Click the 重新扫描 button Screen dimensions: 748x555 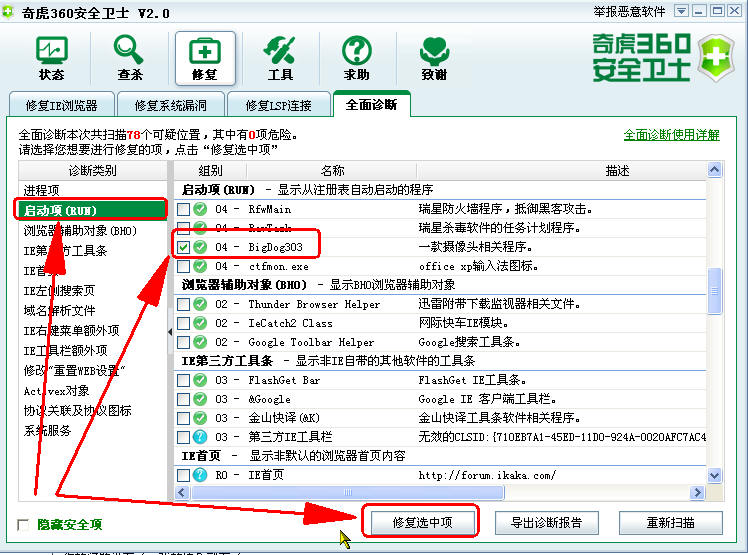[x=670, y=523]
